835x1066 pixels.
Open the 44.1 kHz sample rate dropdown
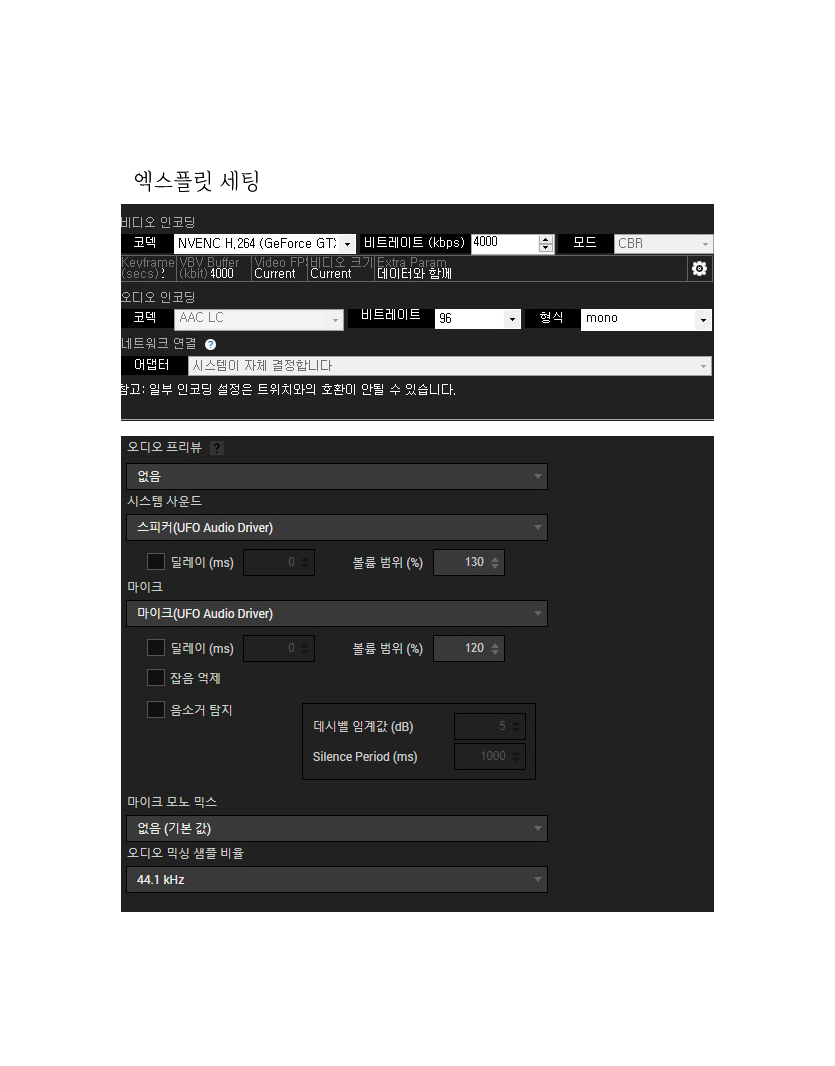coord(337,880)
